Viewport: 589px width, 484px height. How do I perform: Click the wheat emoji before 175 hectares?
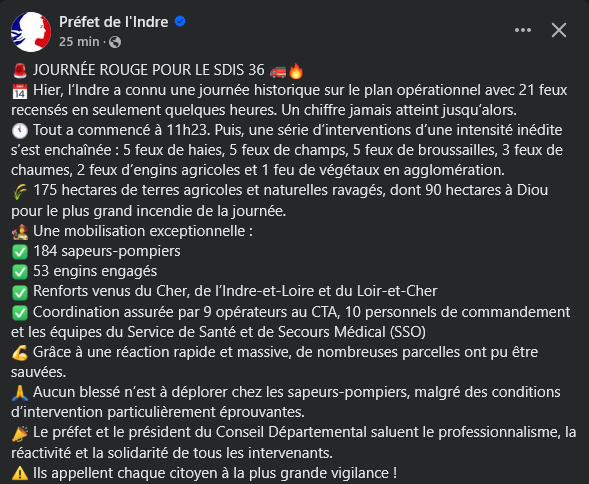pos(20,191)
